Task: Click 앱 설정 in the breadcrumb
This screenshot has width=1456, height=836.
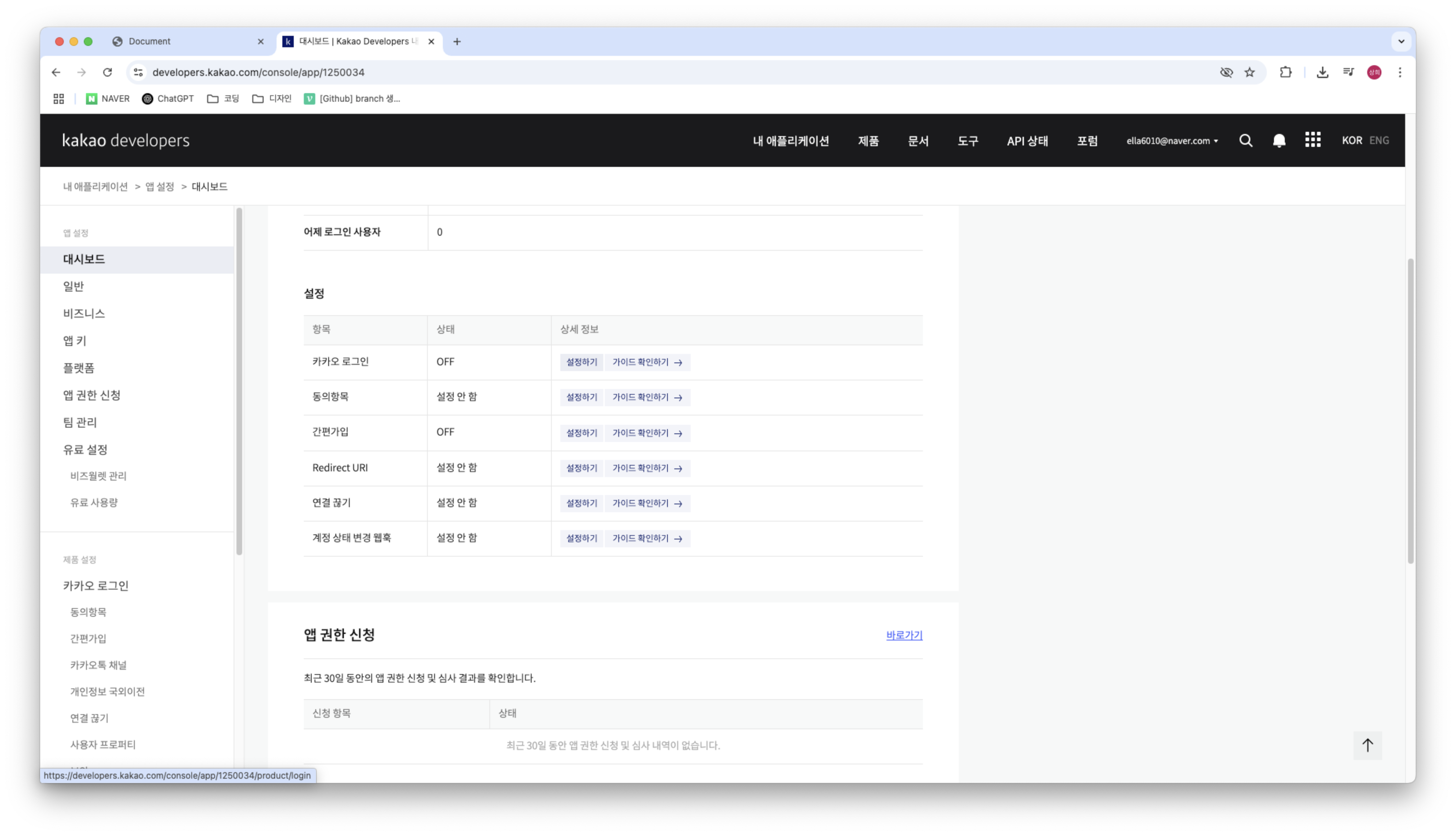Action: 160,187
